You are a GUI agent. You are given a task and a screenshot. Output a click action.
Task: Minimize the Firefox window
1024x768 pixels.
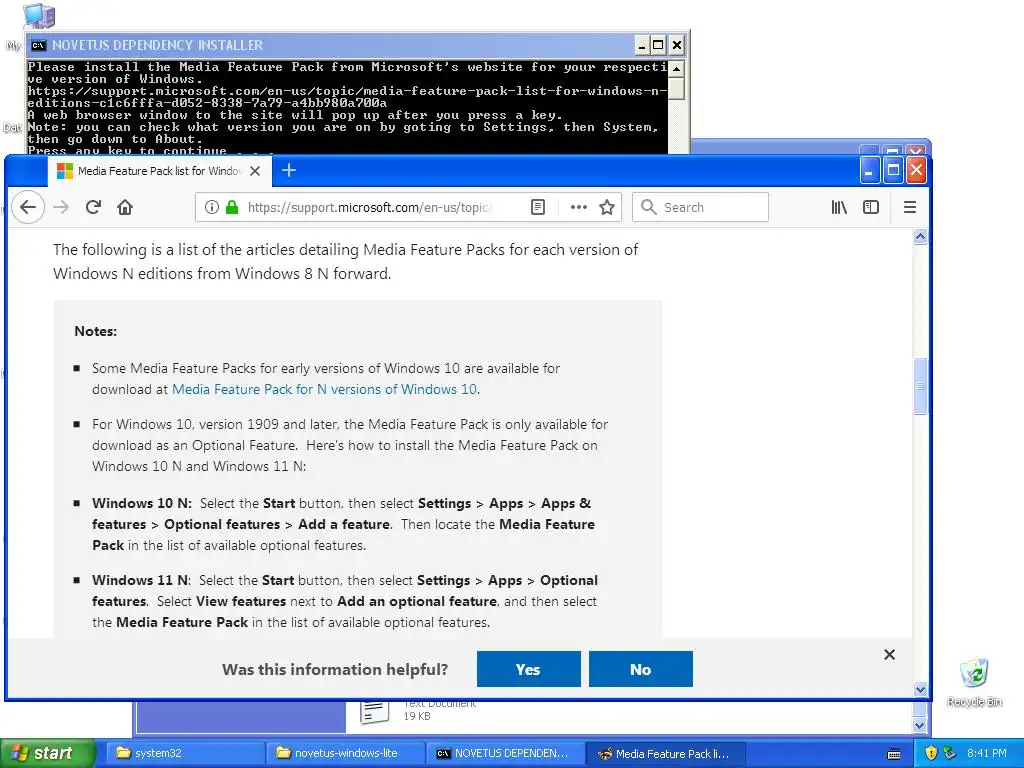[869, 171]
